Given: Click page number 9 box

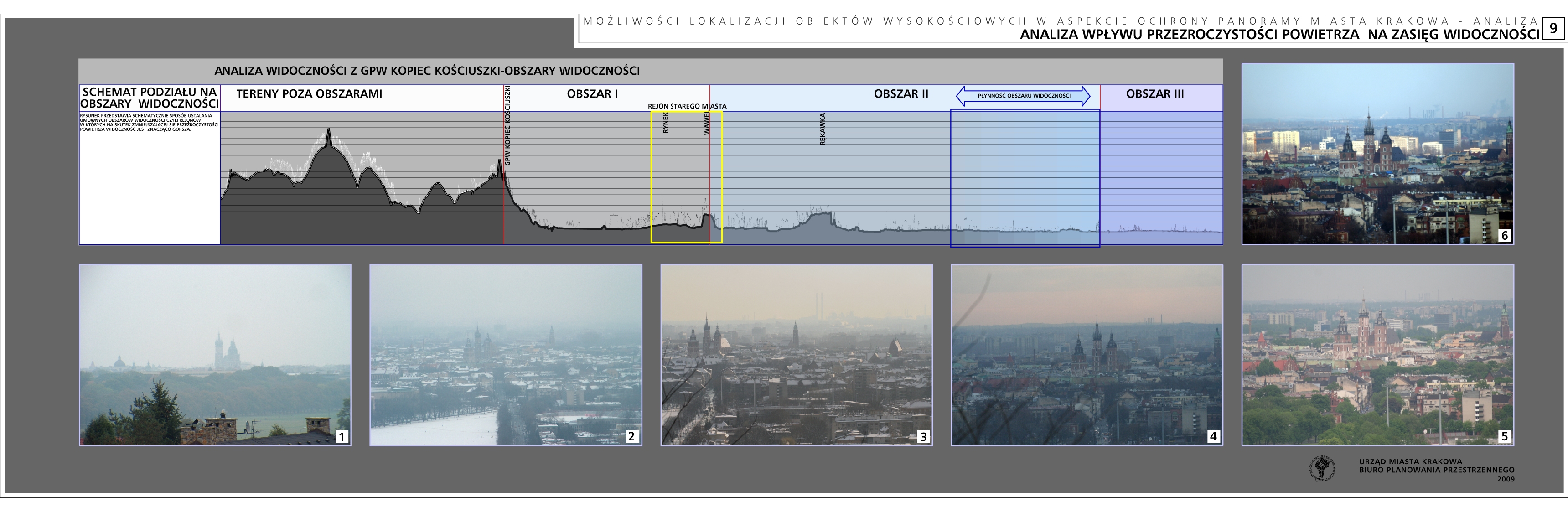Looking at the screenshot, I should click(1553, 28).
